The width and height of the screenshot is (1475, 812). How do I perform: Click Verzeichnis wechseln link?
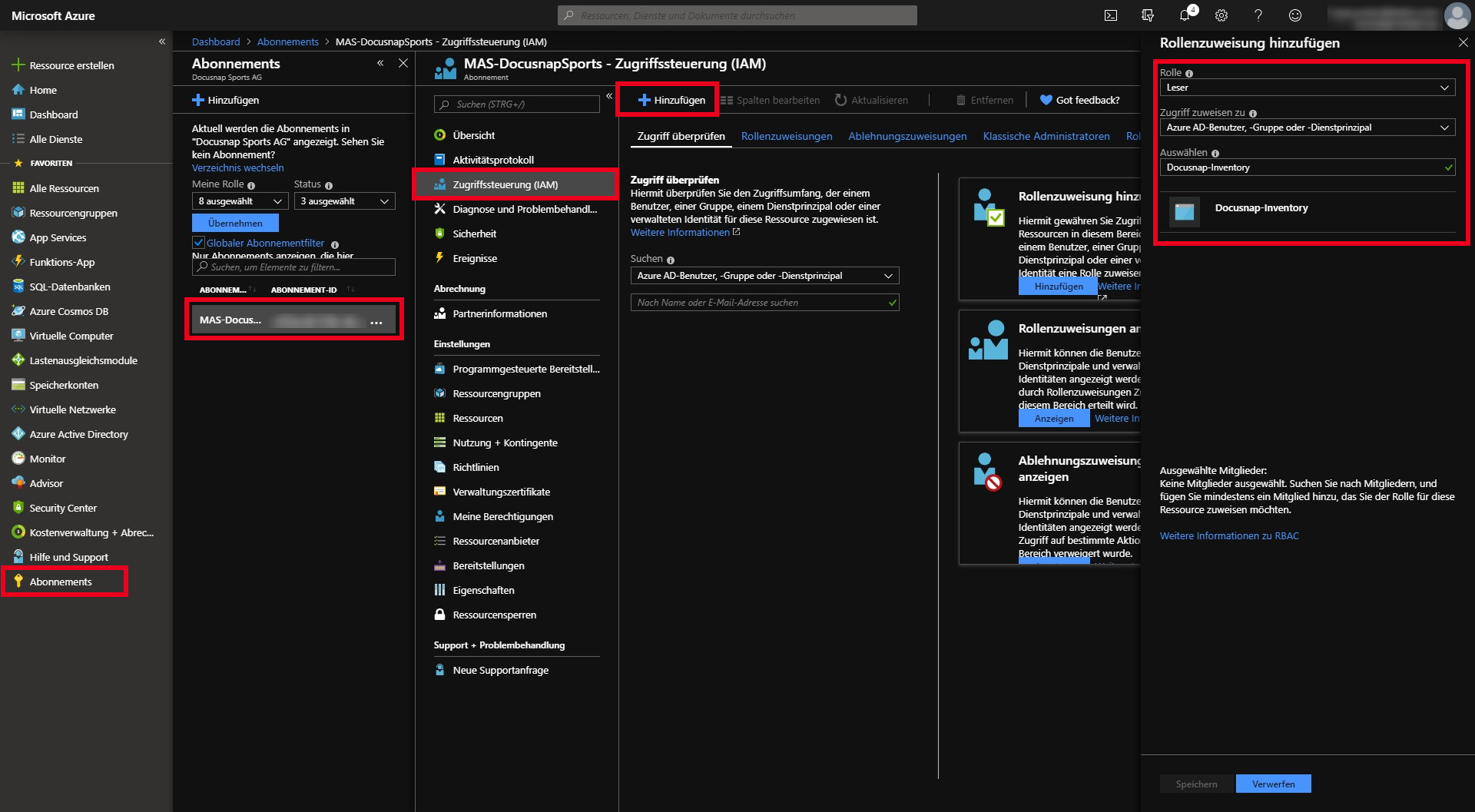tap(238, 167)
